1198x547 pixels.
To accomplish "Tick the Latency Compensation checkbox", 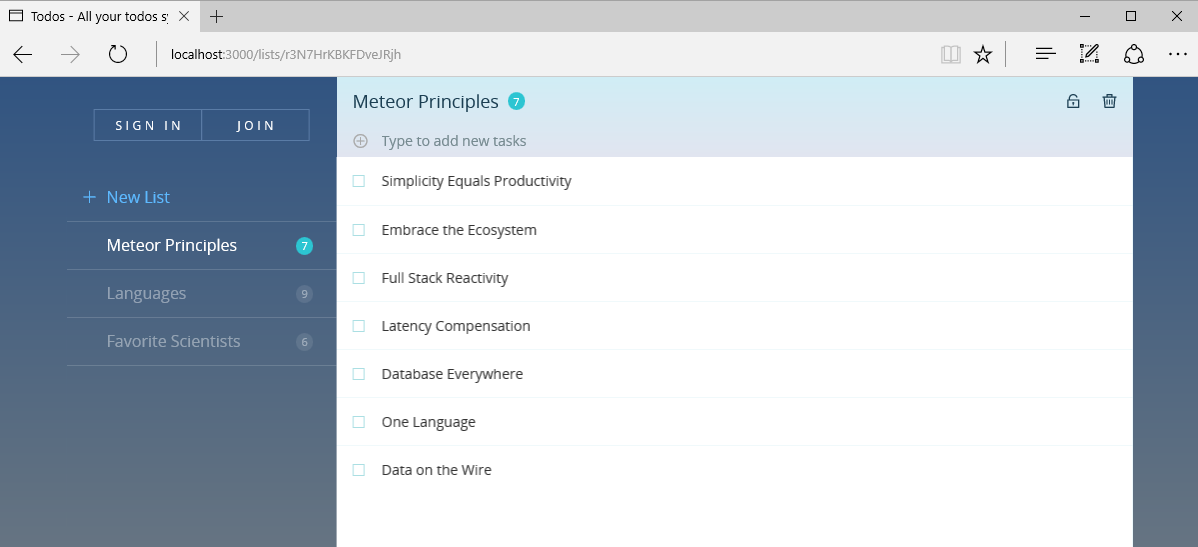I will 358,326.
